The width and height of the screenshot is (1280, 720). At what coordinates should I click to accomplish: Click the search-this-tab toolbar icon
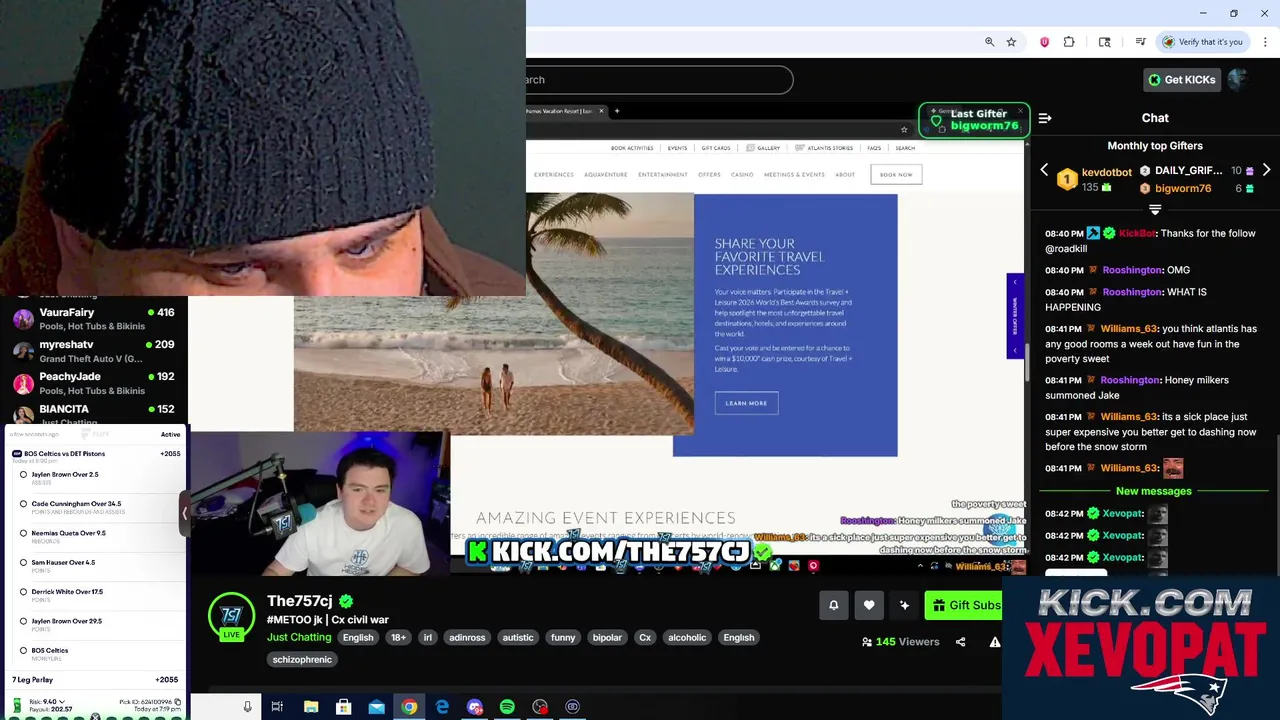pos(1104,42)
